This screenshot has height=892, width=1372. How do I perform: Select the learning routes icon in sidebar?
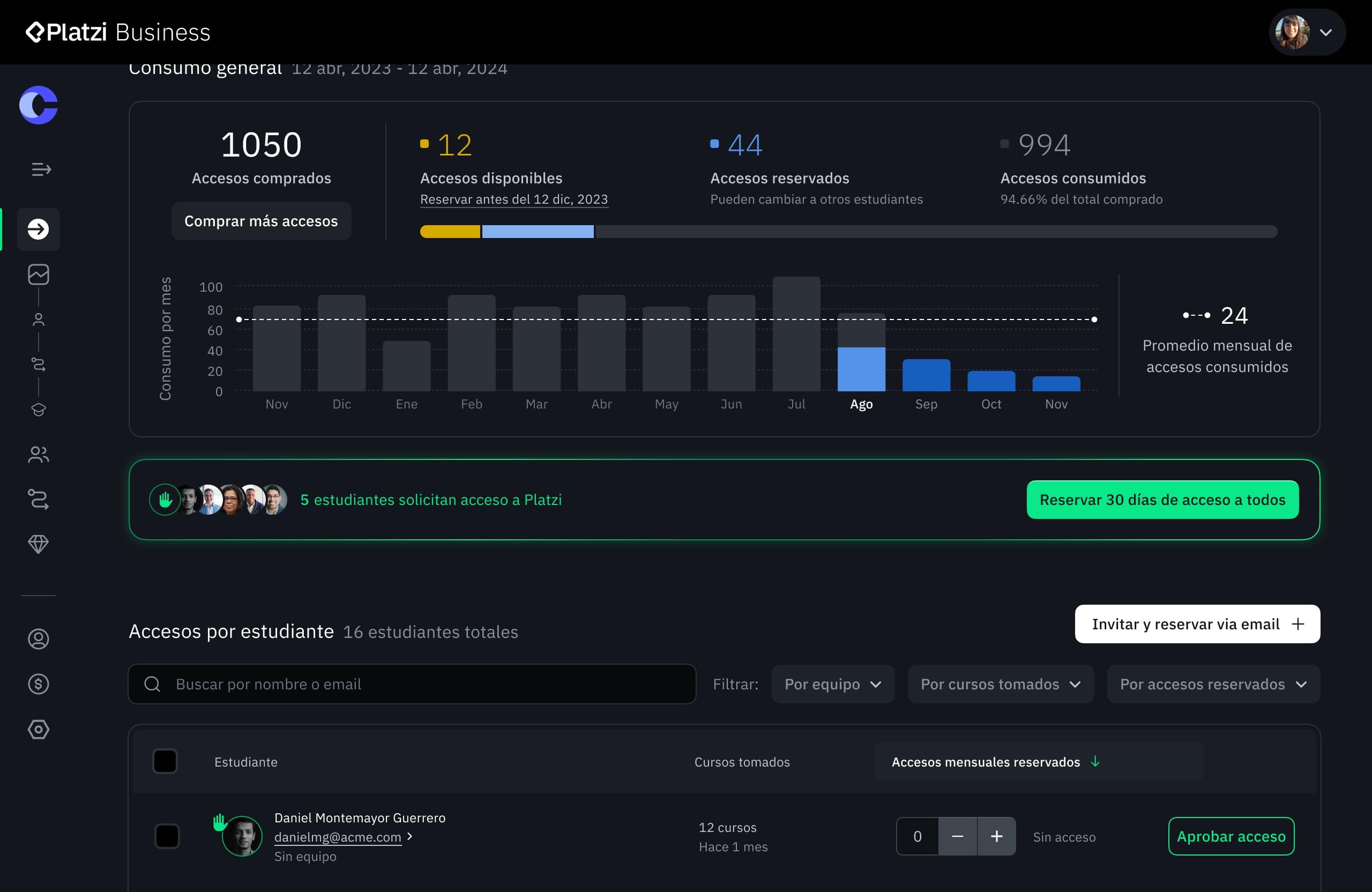click(x=38, y=499)
